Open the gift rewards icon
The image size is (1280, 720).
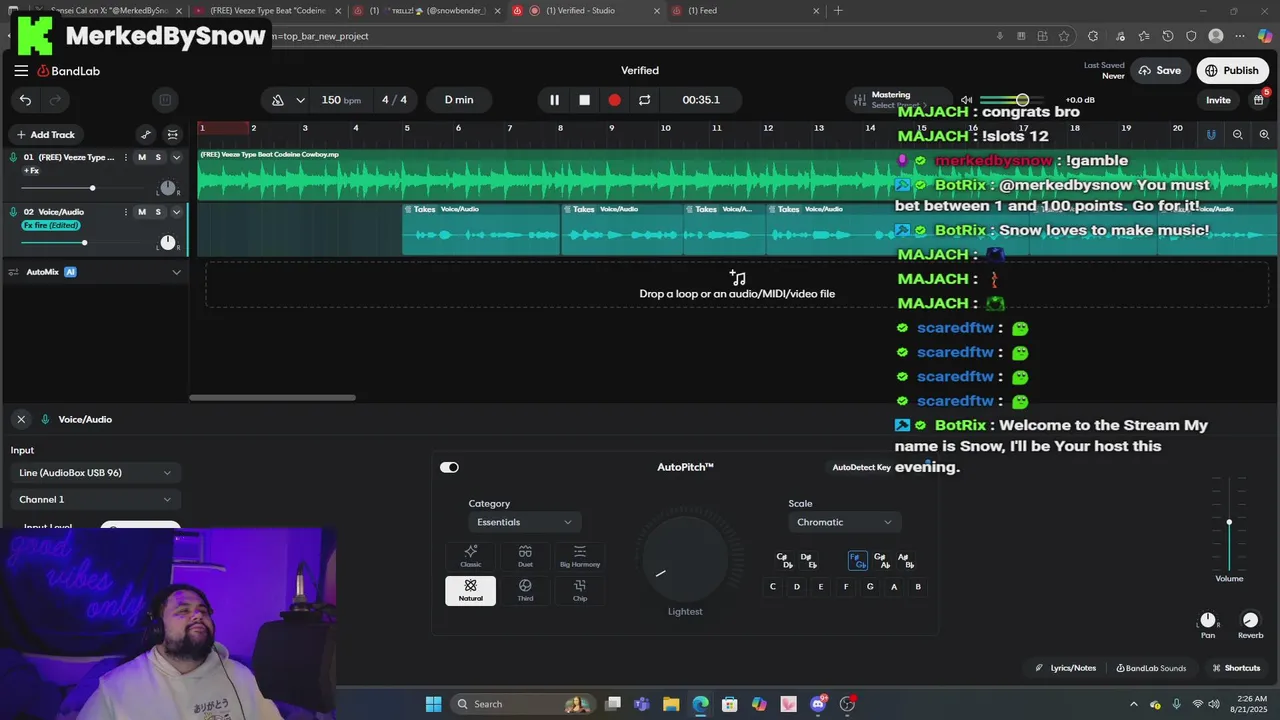(x=1259, y=100)
